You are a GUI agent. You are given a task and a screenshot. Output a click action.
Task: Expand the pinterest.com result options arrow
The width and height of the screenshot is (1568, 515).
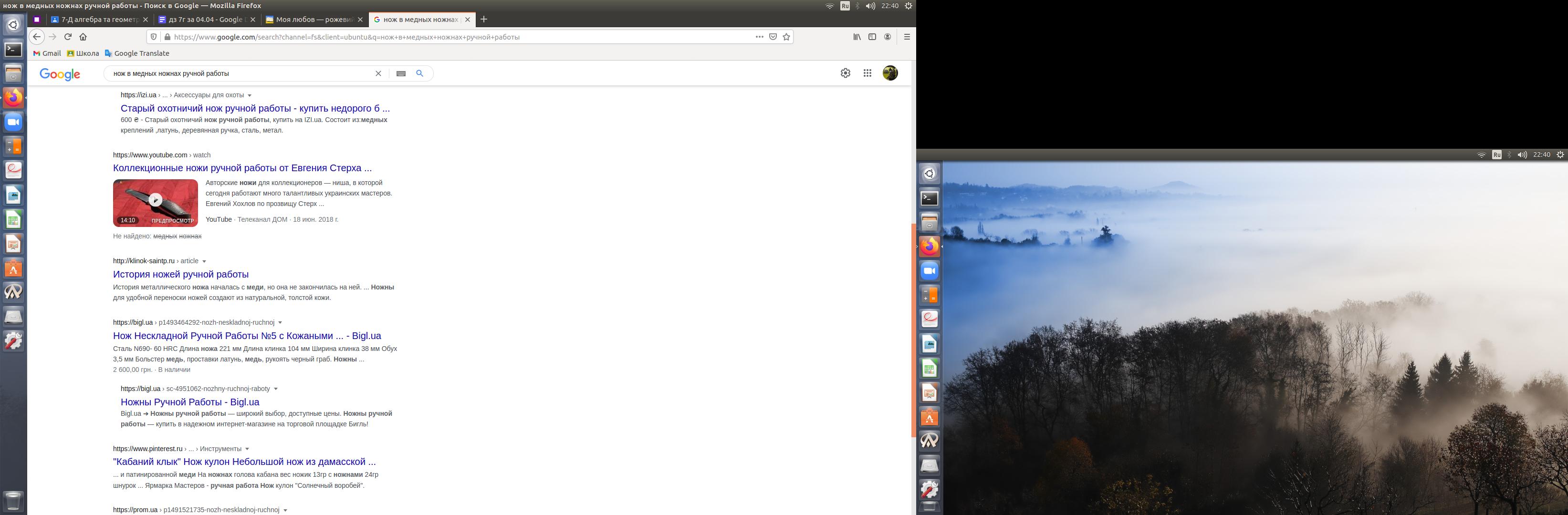click(247, 449)
